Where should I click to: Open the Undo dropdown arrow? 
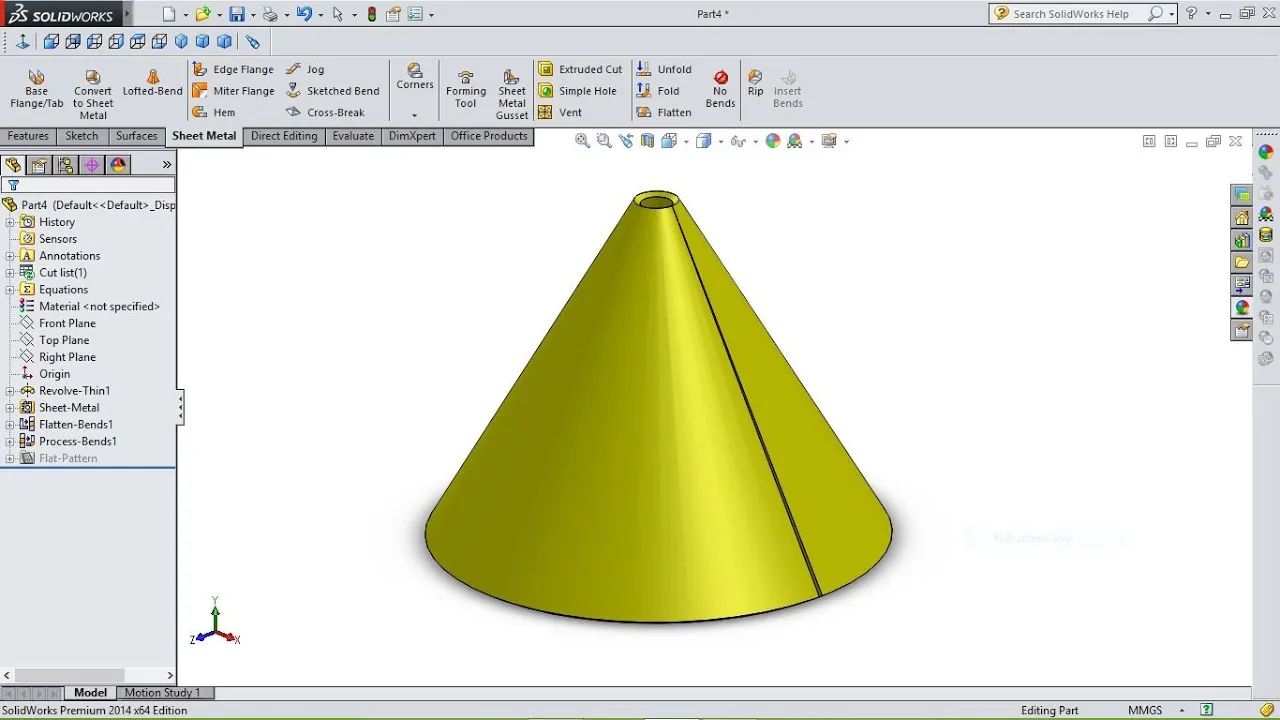[x=320, y=15]
